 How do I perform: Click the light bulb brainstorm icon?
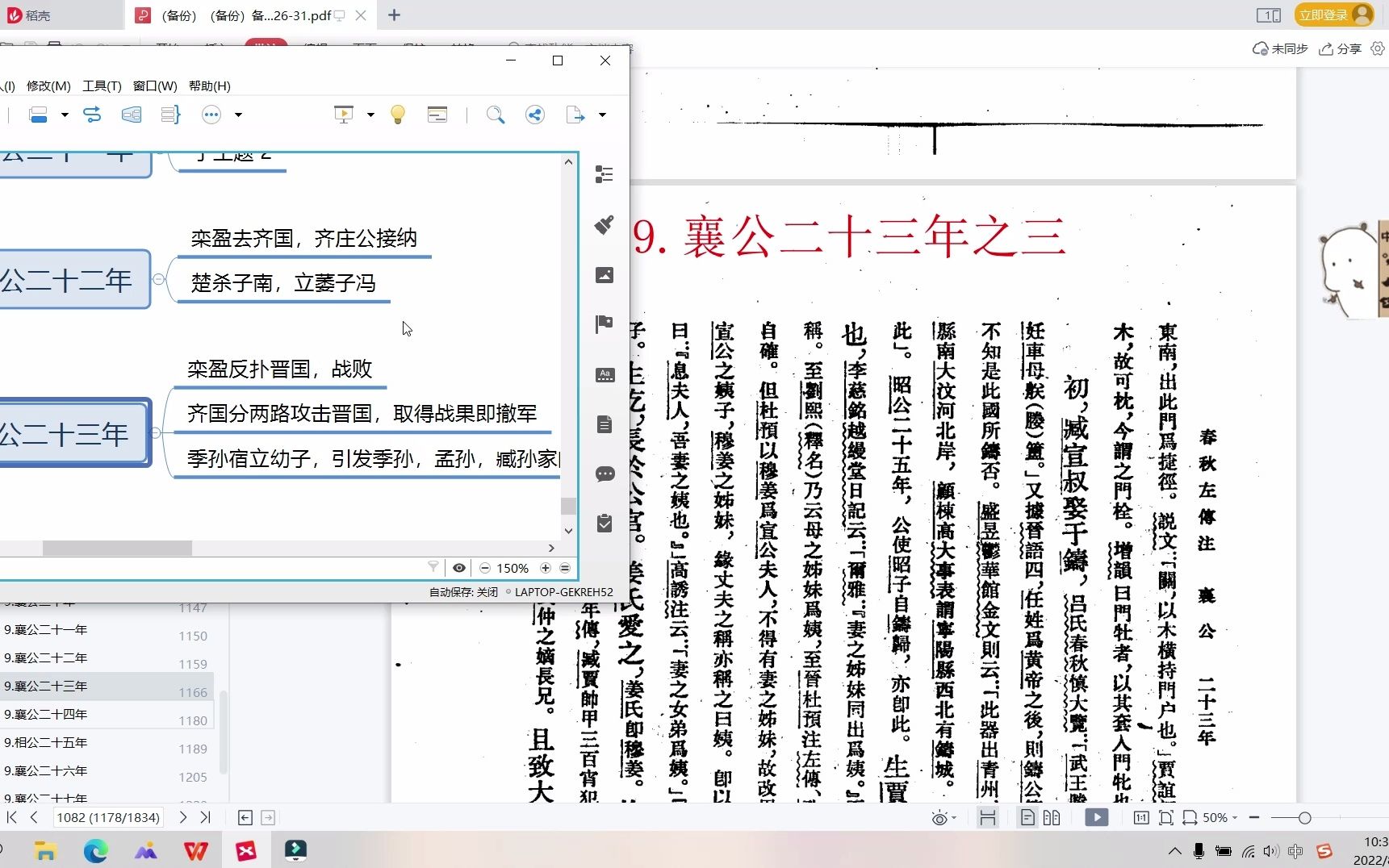point(398,115)
